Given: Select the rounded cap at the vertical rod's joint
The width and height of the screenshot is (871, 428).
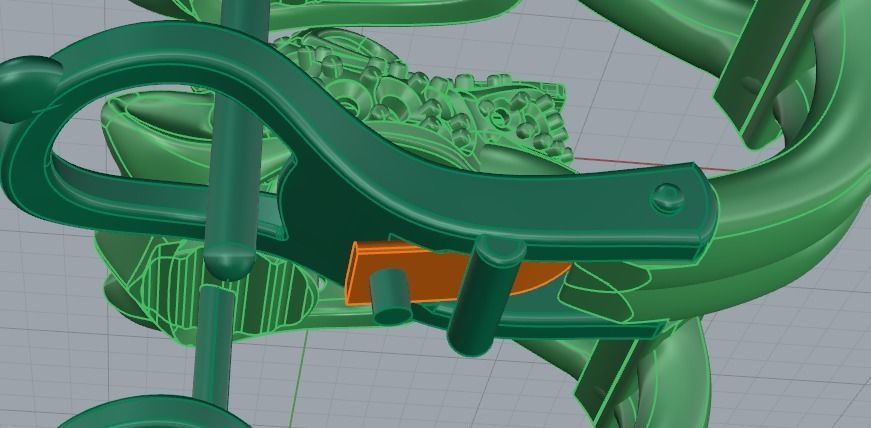Looking at the screenshot, I should pos(230,260).
